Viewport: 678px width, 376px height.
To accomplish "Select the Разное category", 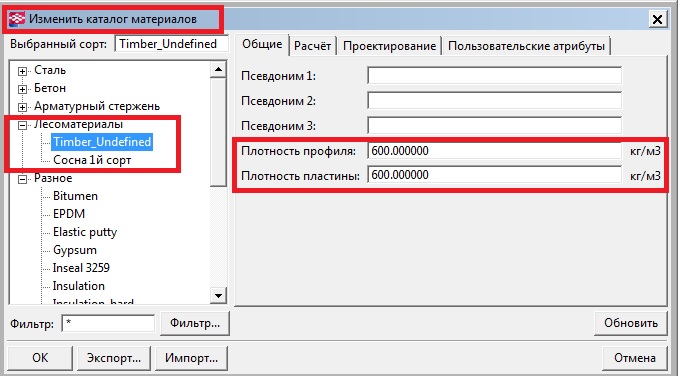I will click(x=53, y=178).
